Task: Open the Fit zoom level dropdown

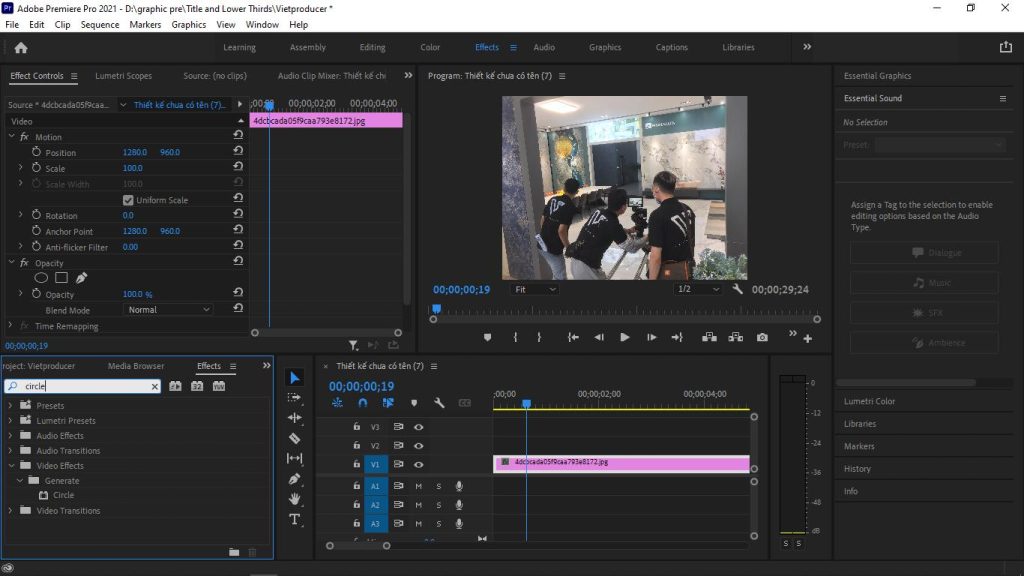Action: [x=536, y=289]
